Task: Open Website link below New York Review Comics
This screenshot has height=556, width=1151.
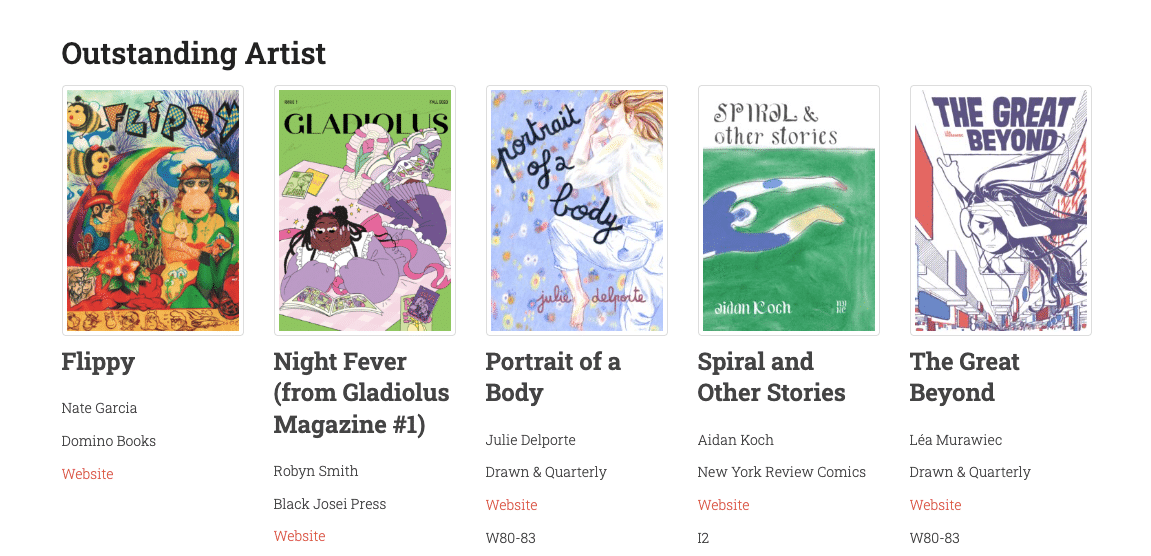Action: tap(723, 505)
